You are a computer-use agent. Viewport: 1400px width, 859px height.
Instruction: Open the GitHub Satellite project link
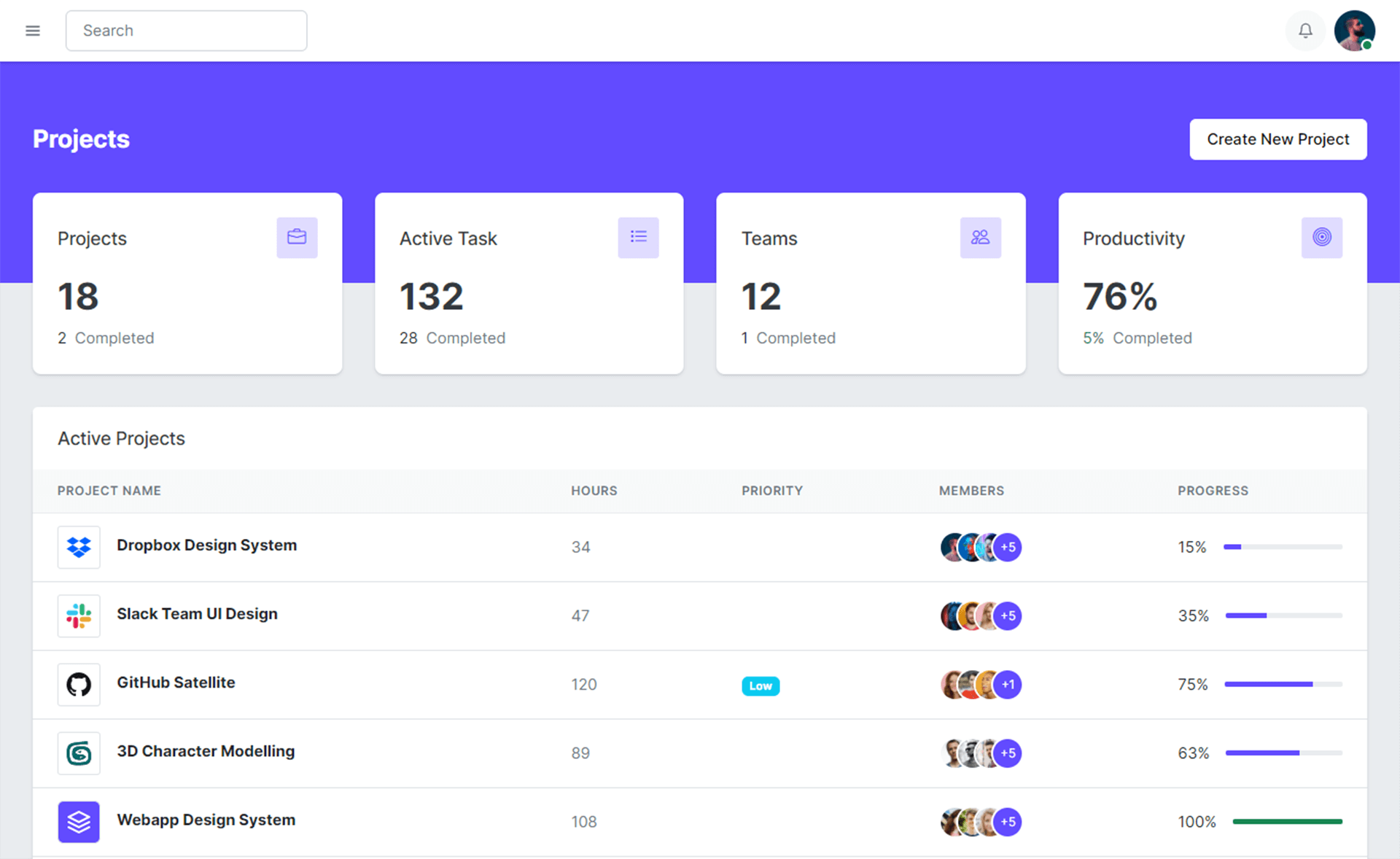pyautogui.click(x=176, y=683)
